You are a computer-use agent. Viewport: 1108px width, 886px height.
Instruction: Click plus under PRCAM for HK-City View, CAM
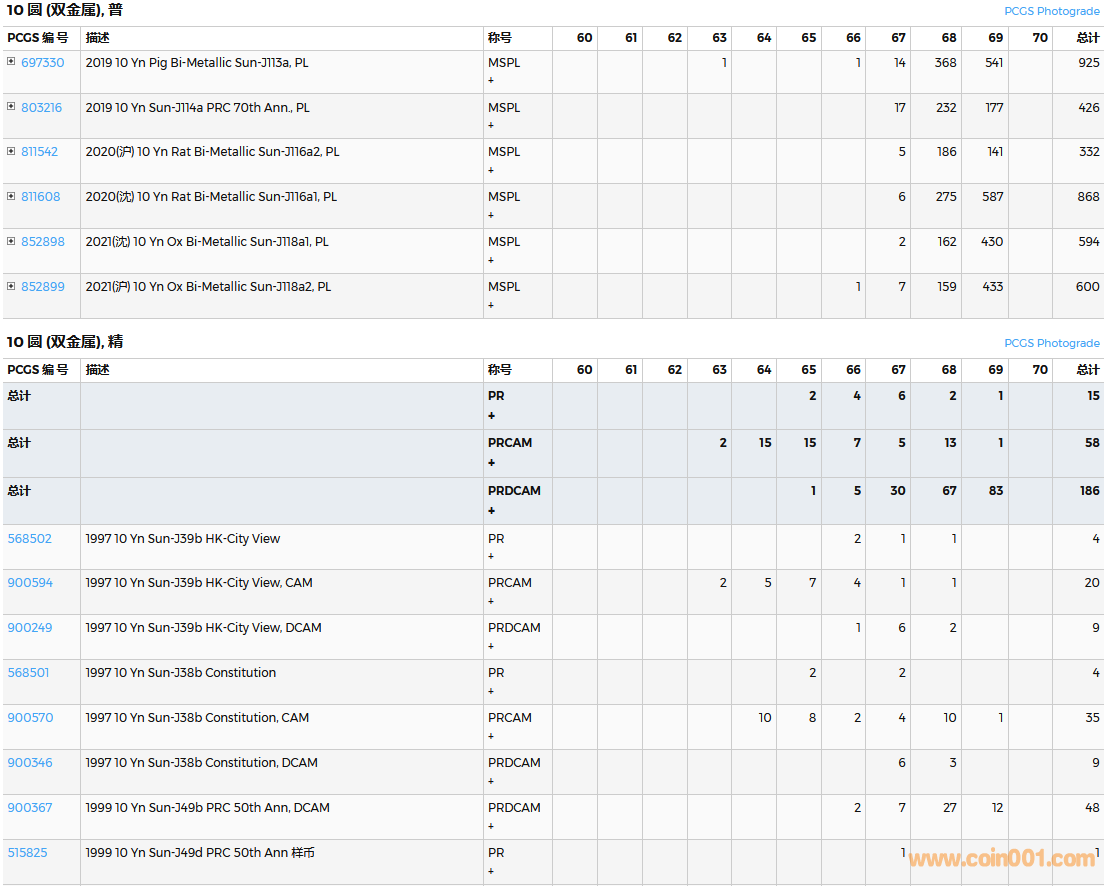pos(491,601)
